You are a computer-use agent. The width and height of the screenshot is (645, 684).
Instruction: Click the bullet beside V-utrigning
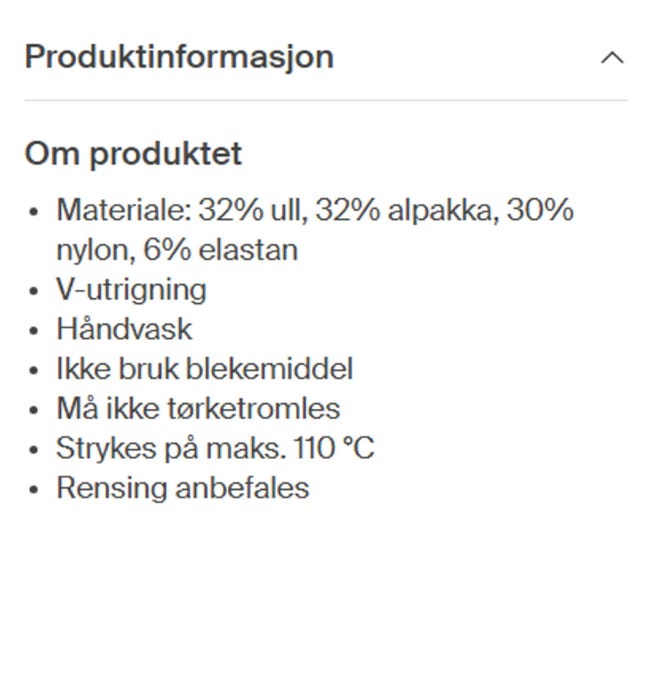click(x=35, y=292)
